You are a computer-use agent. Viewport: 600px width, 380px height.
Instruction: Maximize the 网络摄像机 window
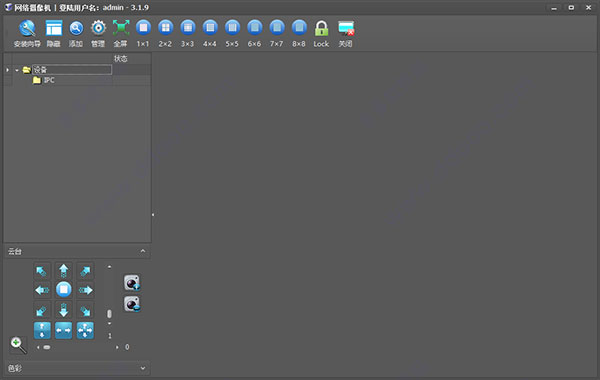[571, 8]
